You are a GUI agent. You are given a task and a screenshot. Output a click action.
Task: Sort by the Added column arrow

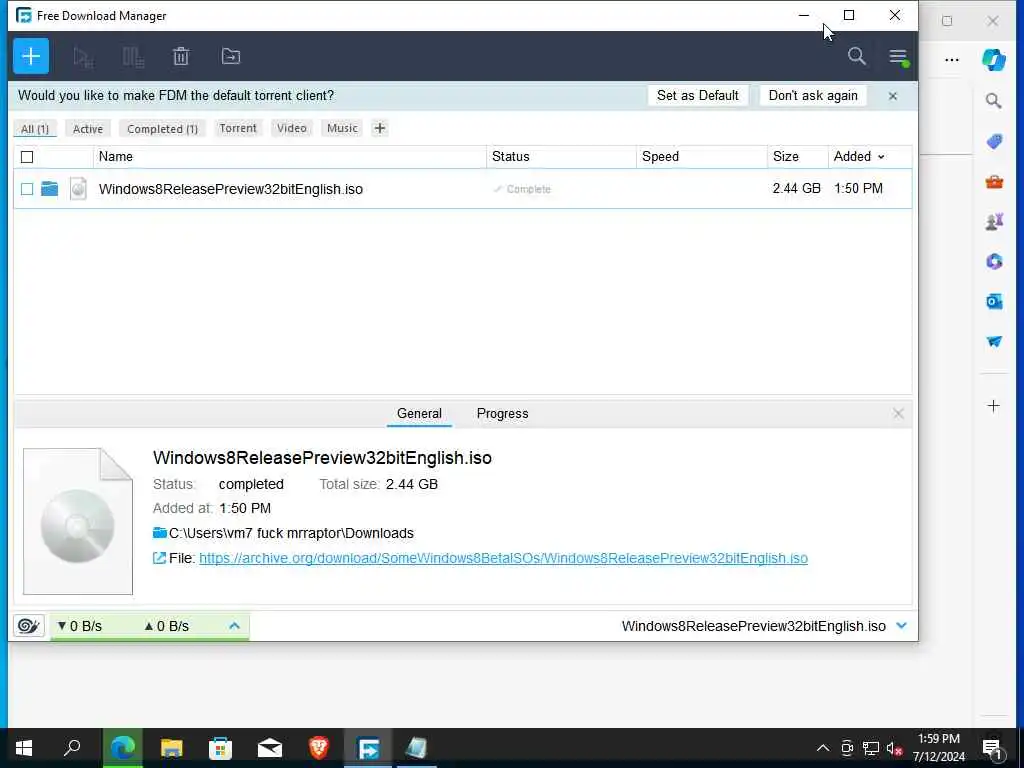pos(881,157)
